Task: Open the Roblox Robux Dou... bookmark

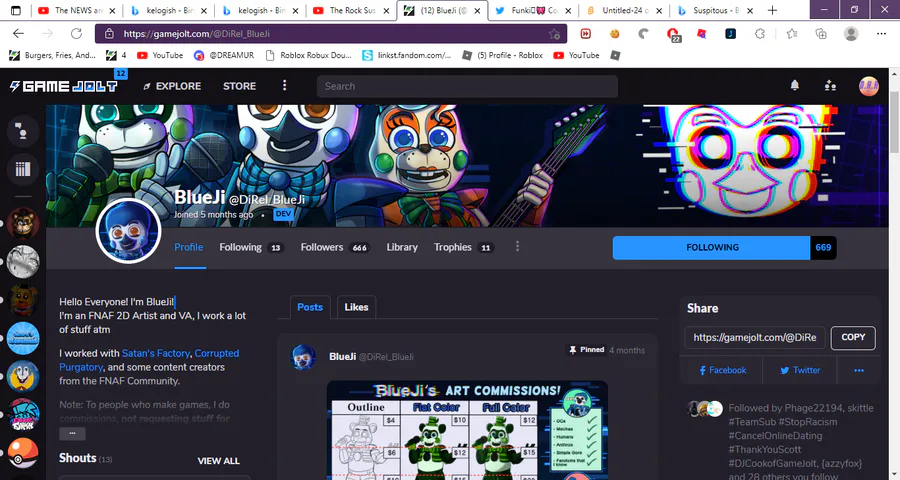Action: click(308, 55)
